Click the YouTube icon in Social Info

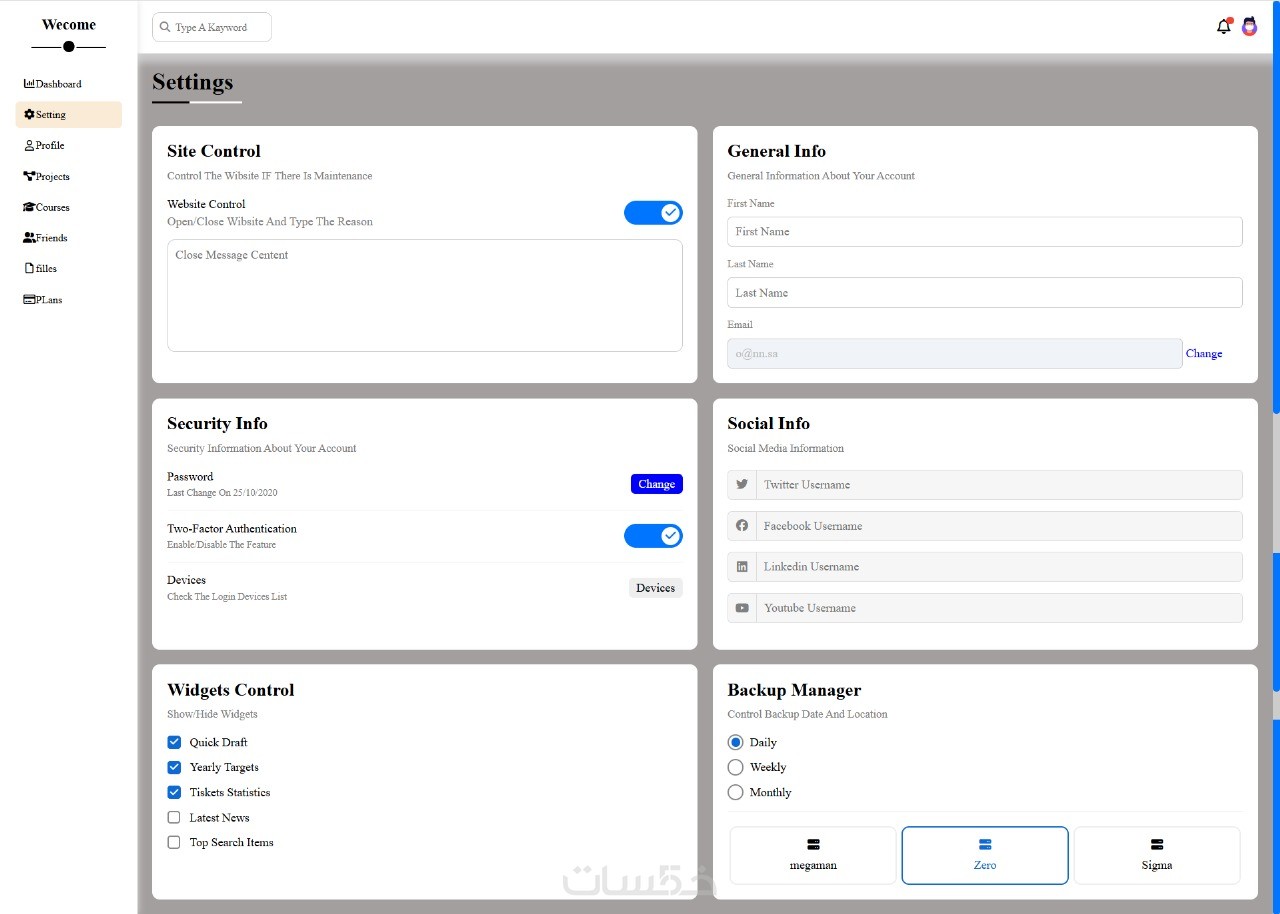tap(742, 608)
